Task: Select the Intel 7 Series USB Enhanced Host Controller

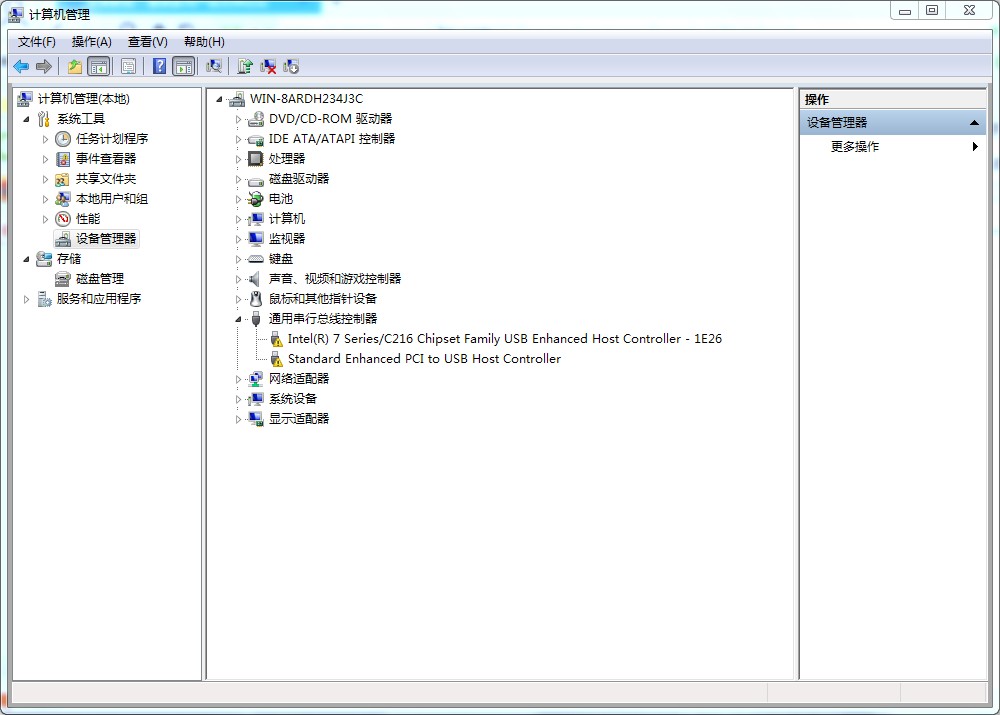Action: (x=504, y=339)
